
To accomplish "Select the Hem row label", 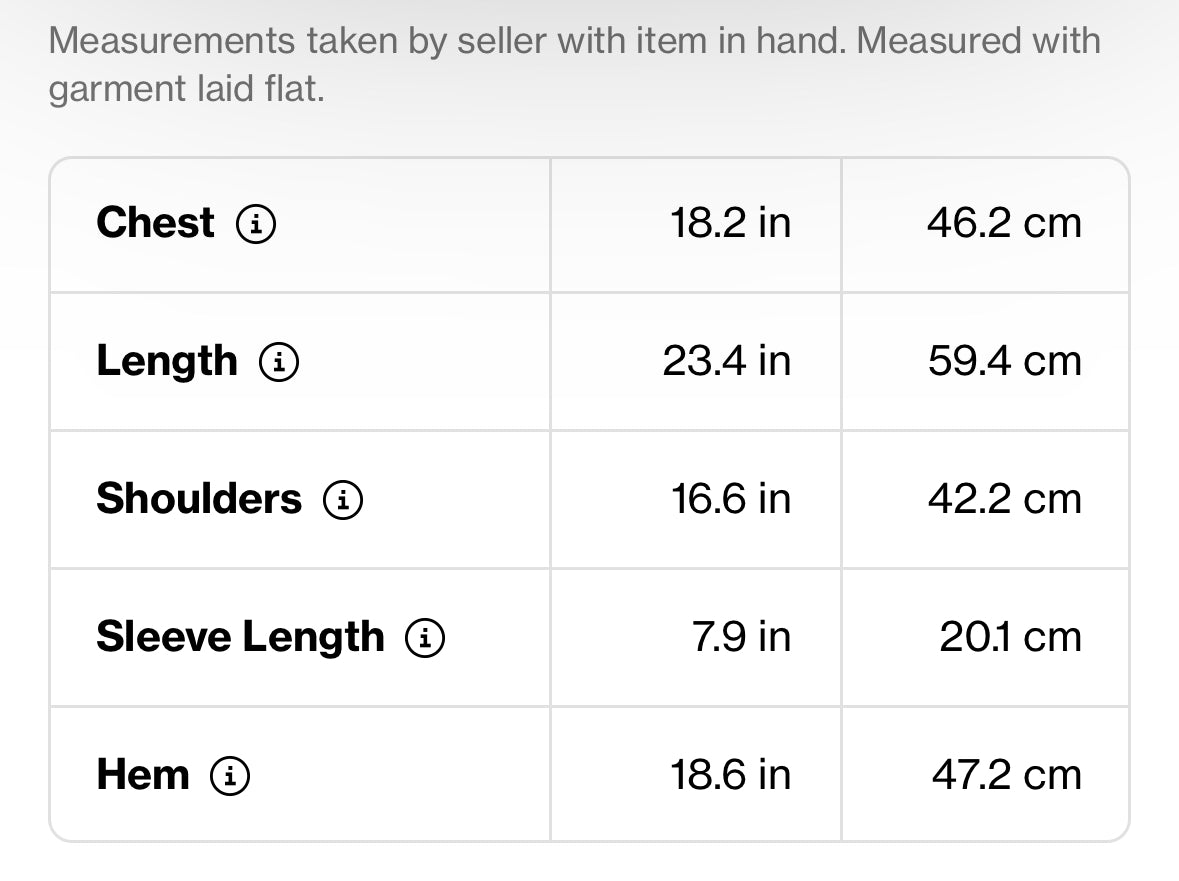I will [x=143, y=775].
